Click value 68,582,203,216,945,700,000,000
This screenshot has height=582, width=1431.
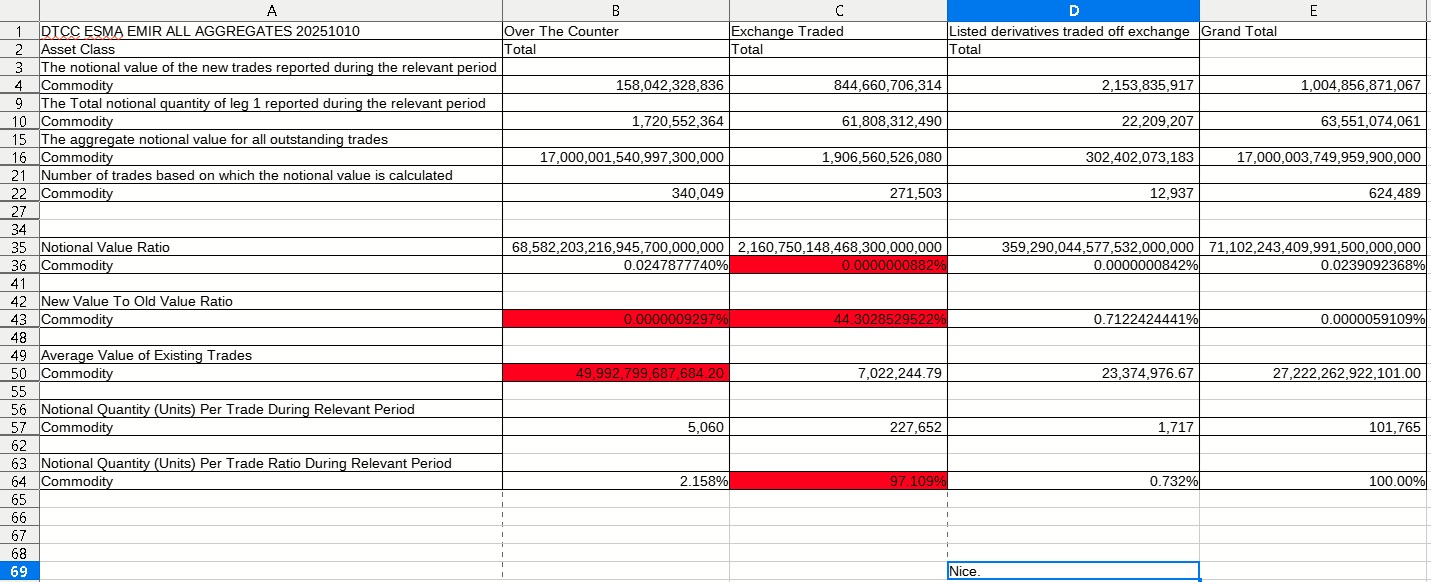pyautogui.click(x=616, y=247)
